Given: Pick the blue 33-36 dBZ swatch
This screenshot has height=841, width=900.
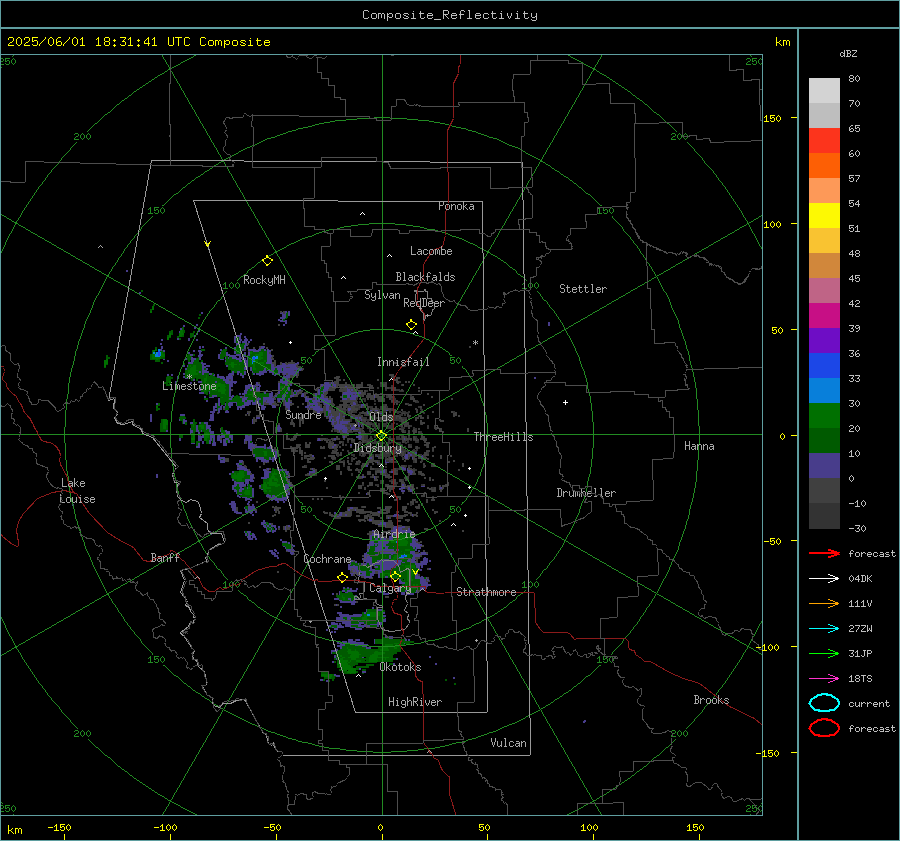Looking at the screenshot, I should pyautogui.click(x=824, y=366).
